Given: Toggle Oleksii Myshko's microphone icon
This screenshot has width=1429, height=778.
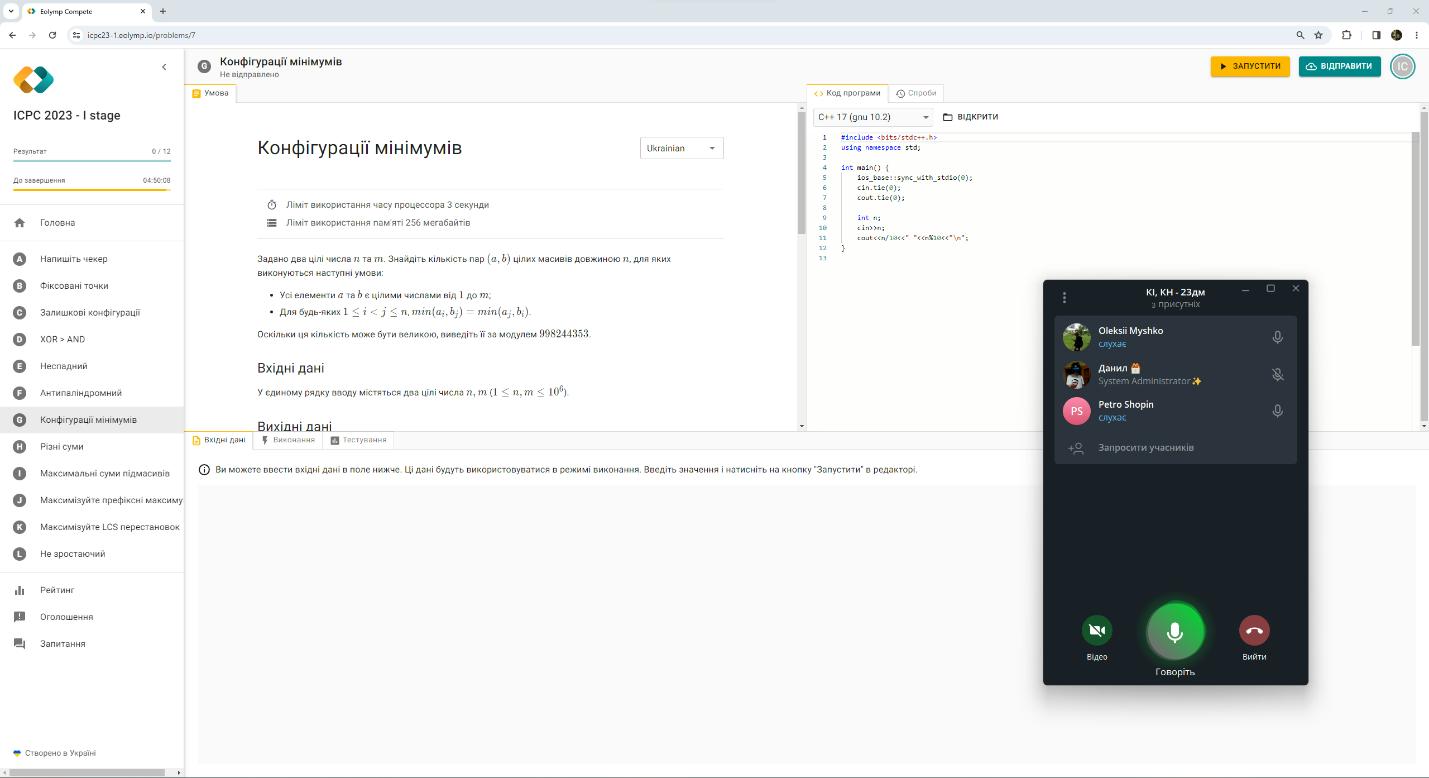Looking at the screenshot, I should click(1277, 337).
